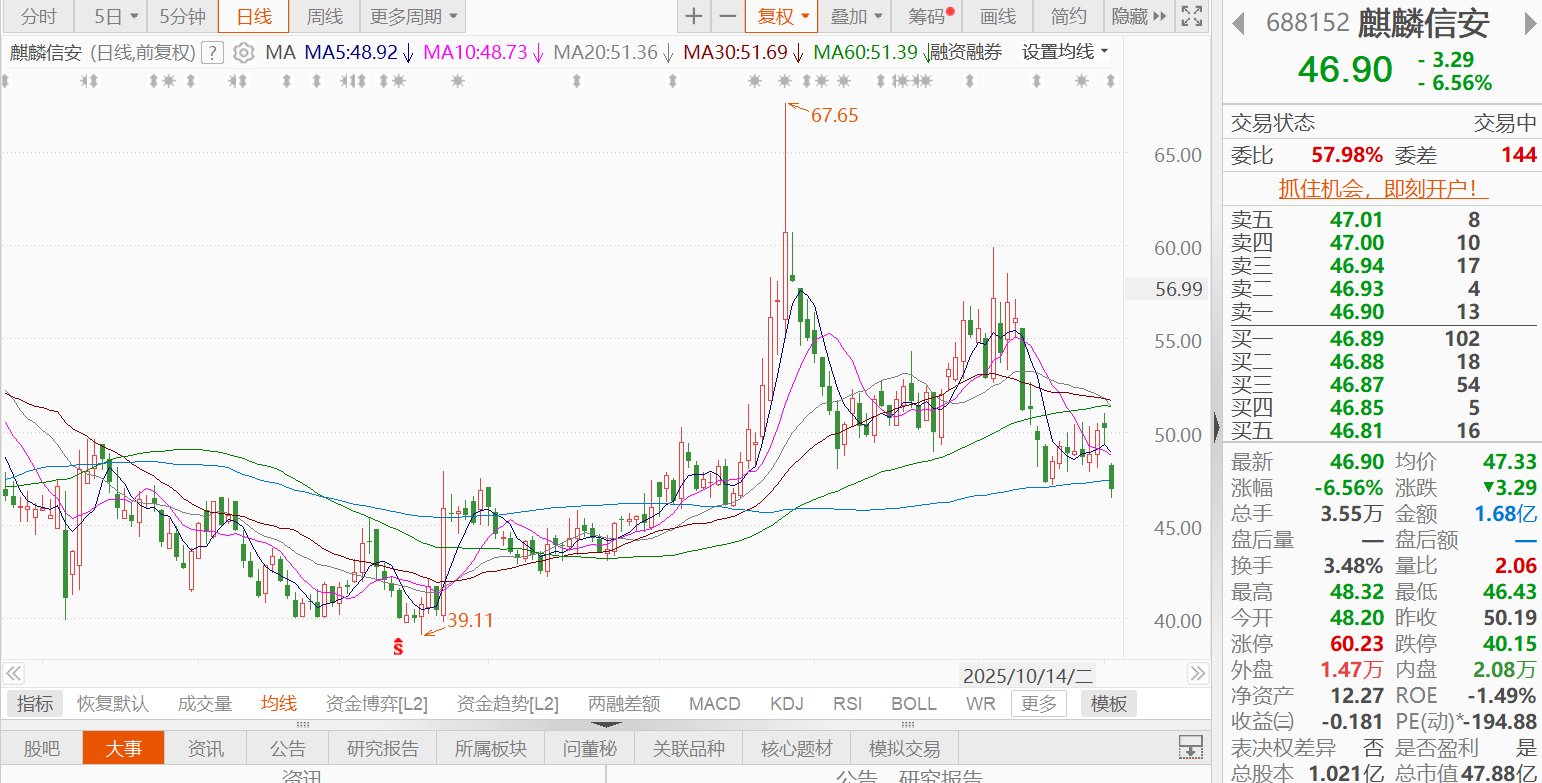The width and height of the screenshot is (1542, 783).
Task: Enter fullscreen chart mode icon
Action: (1190, 16)
